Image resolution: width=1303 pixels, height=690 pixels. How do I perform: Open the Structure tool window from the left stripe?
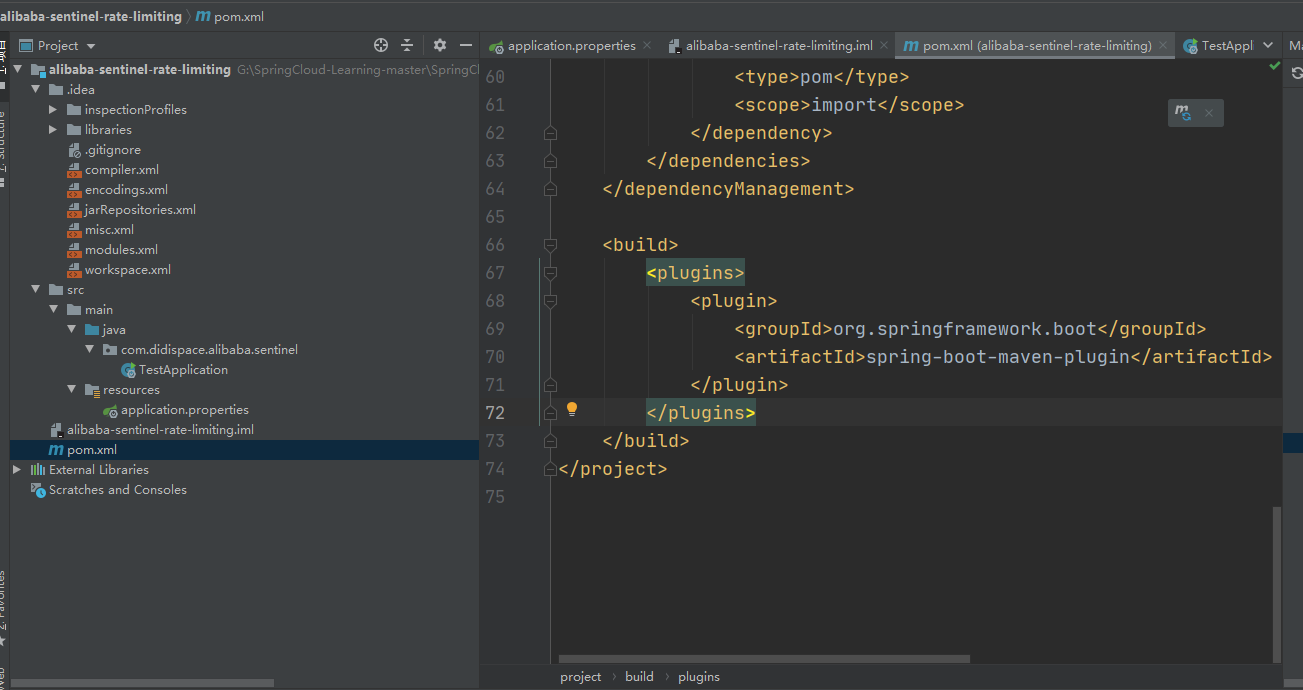point(3,150)
